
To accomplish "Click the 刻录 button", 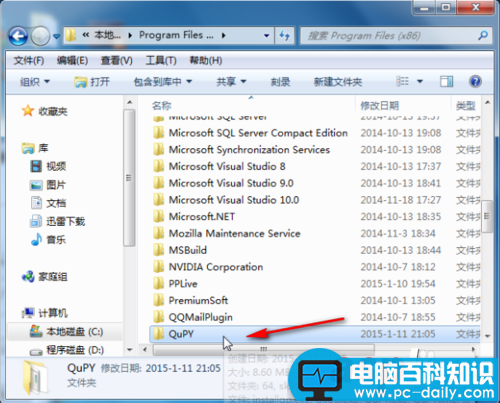I will coord(280,82).
